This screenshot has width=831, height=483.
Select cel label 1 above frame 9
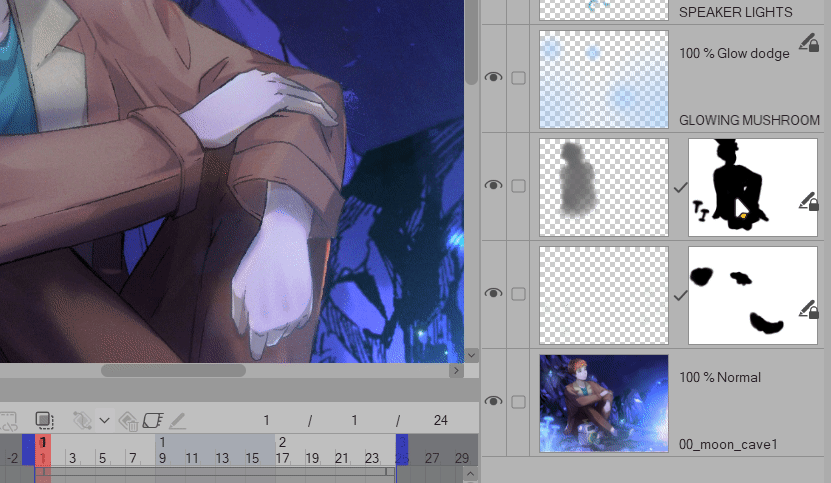point(162,442)
